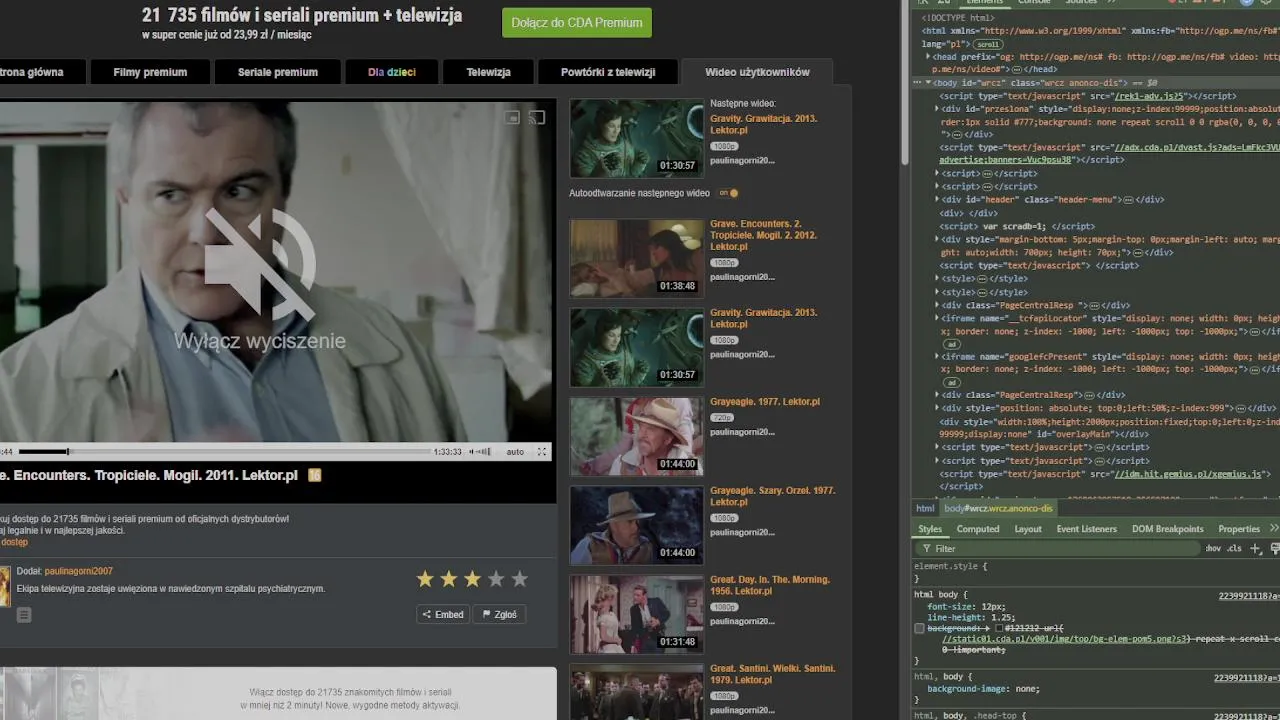Expand the googlefcPresent iframe node
The height and width of the screenshot is (720, 1280).
(x=937, y=357)
